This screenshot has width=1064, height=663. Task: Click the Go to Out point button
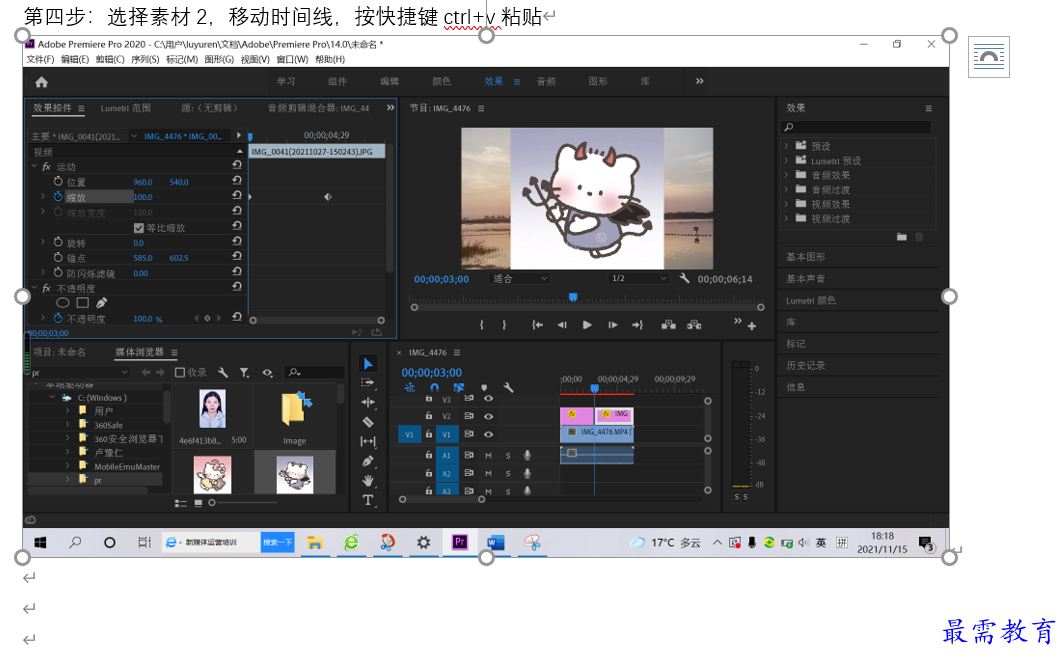tap(638, 325)
